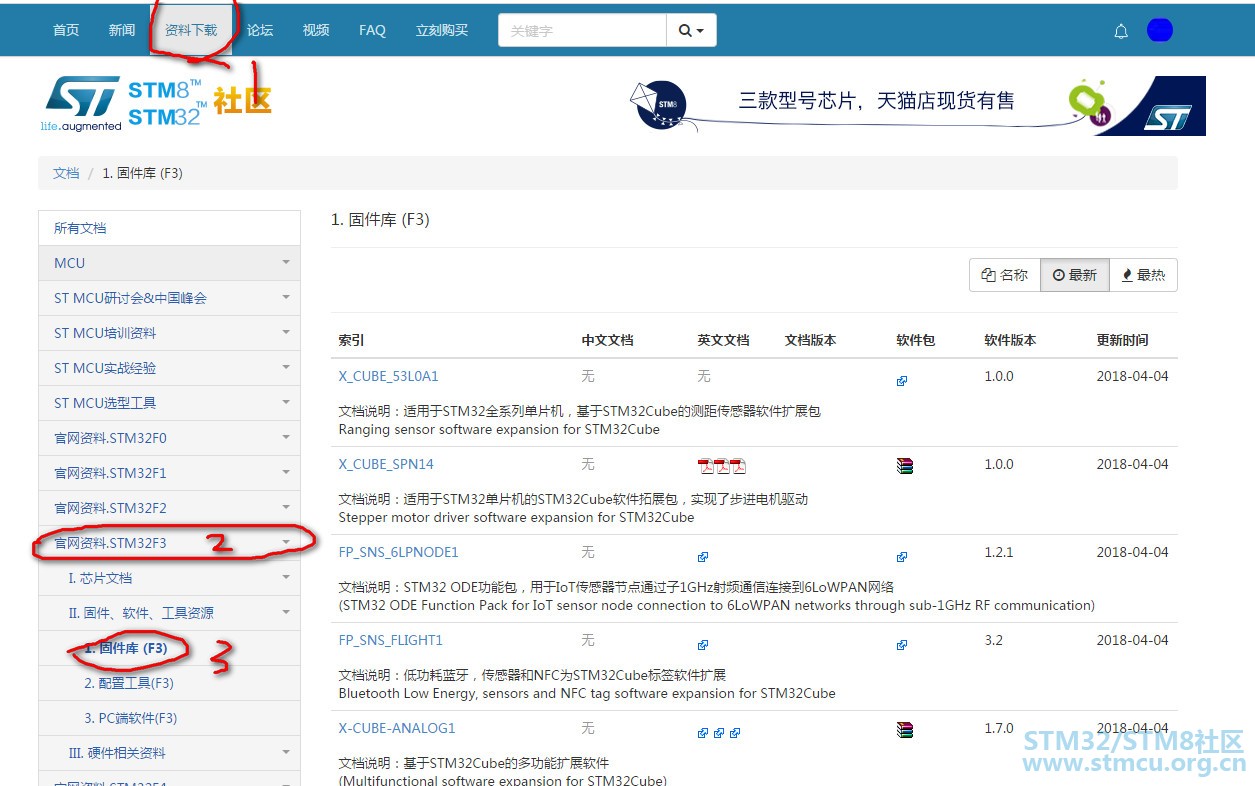Viewport: 1255px width, 786px height.
Task: Expand ST MCU研讨会&中国峰会 section
Action: point(169,298)
